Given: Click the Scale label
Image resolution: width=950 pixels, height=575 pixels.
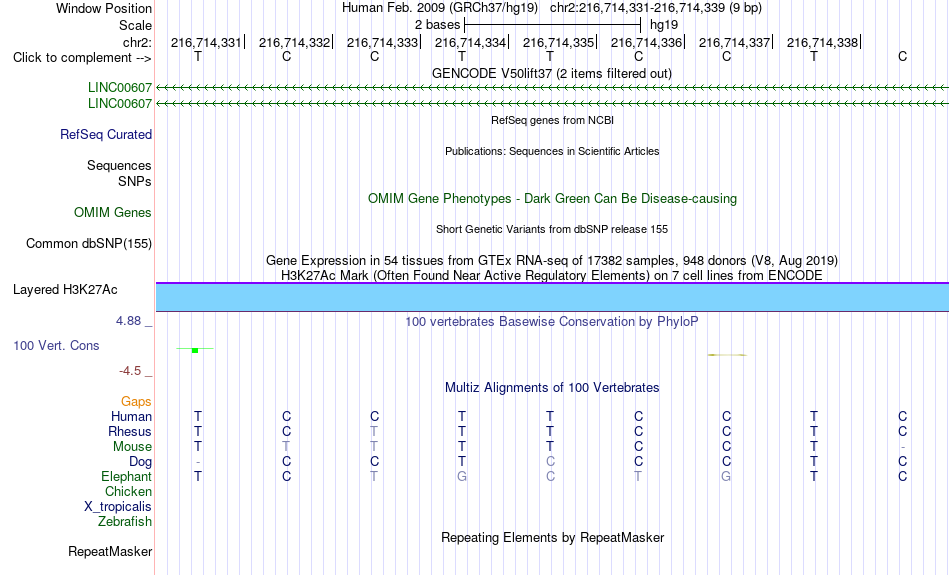Looking at the screenshot, I should click(x=136, y=25).
